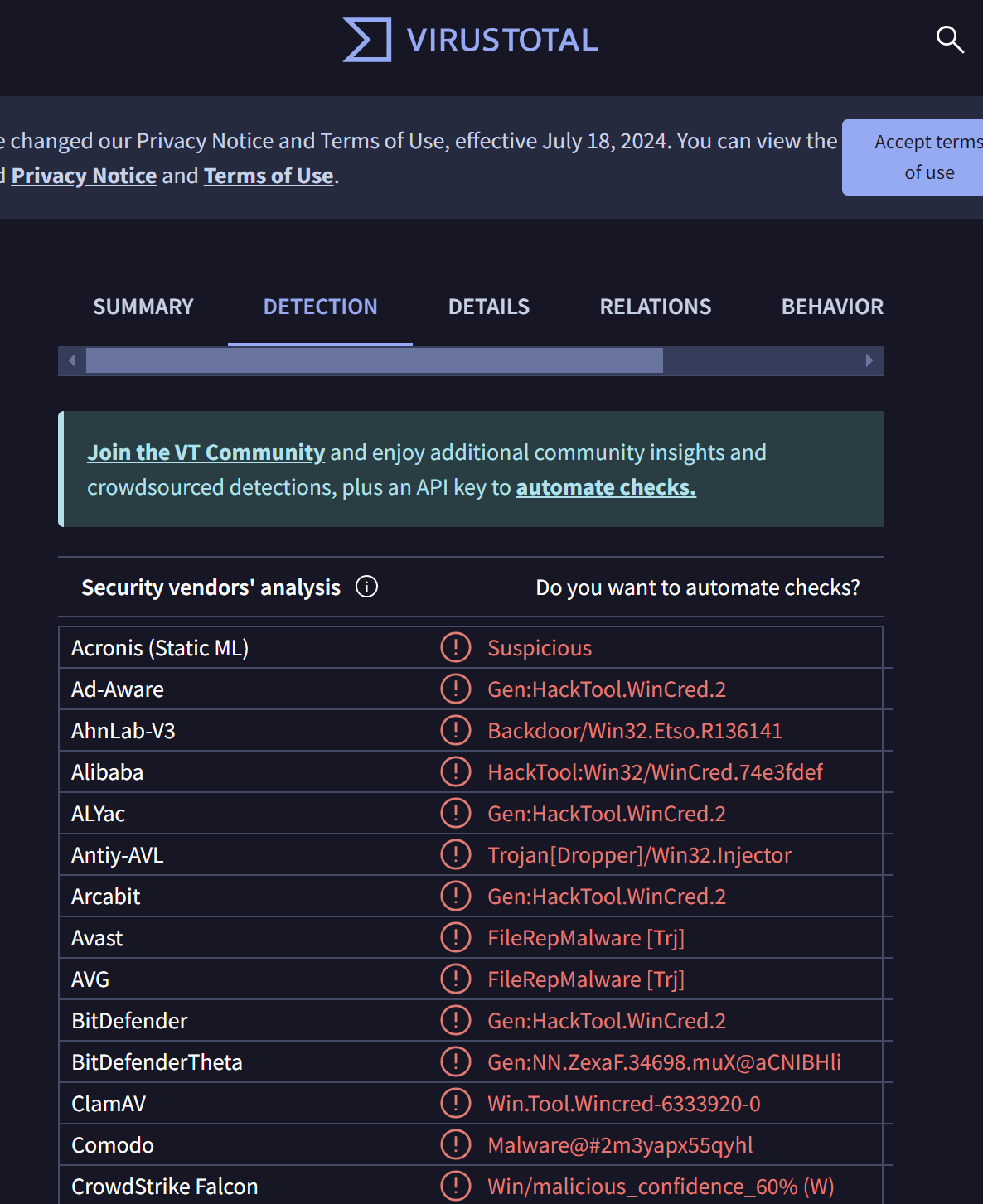Click the ALYac vendor name
Viewport: 983px width, 1204px height.
(98, 814)
